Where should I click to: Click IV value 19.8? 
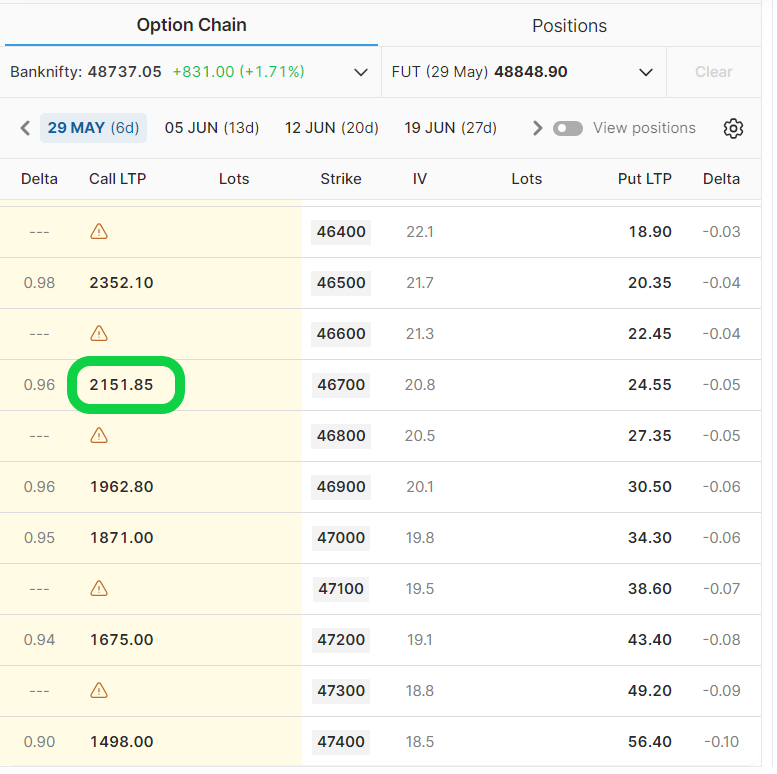point(420,538)
